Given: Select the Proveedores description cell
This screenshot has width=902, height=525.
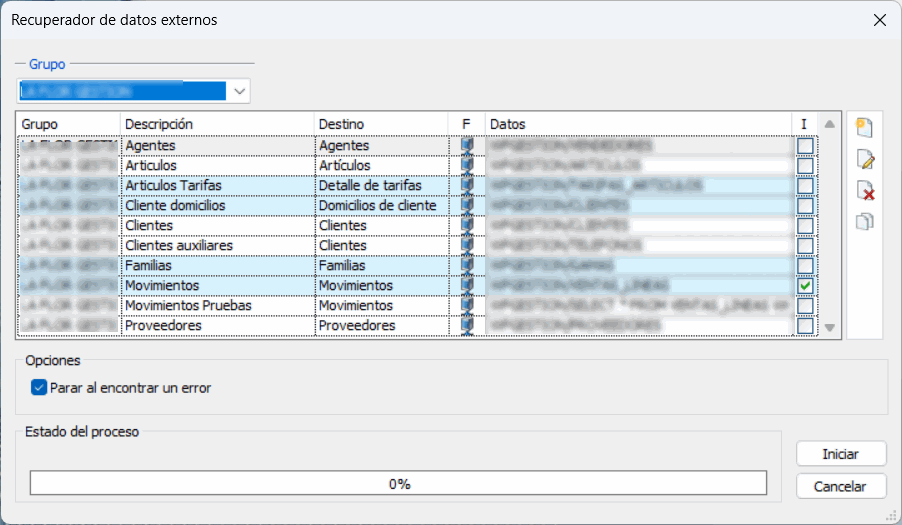Looking at the screenshot, I should tap(218, 325).
